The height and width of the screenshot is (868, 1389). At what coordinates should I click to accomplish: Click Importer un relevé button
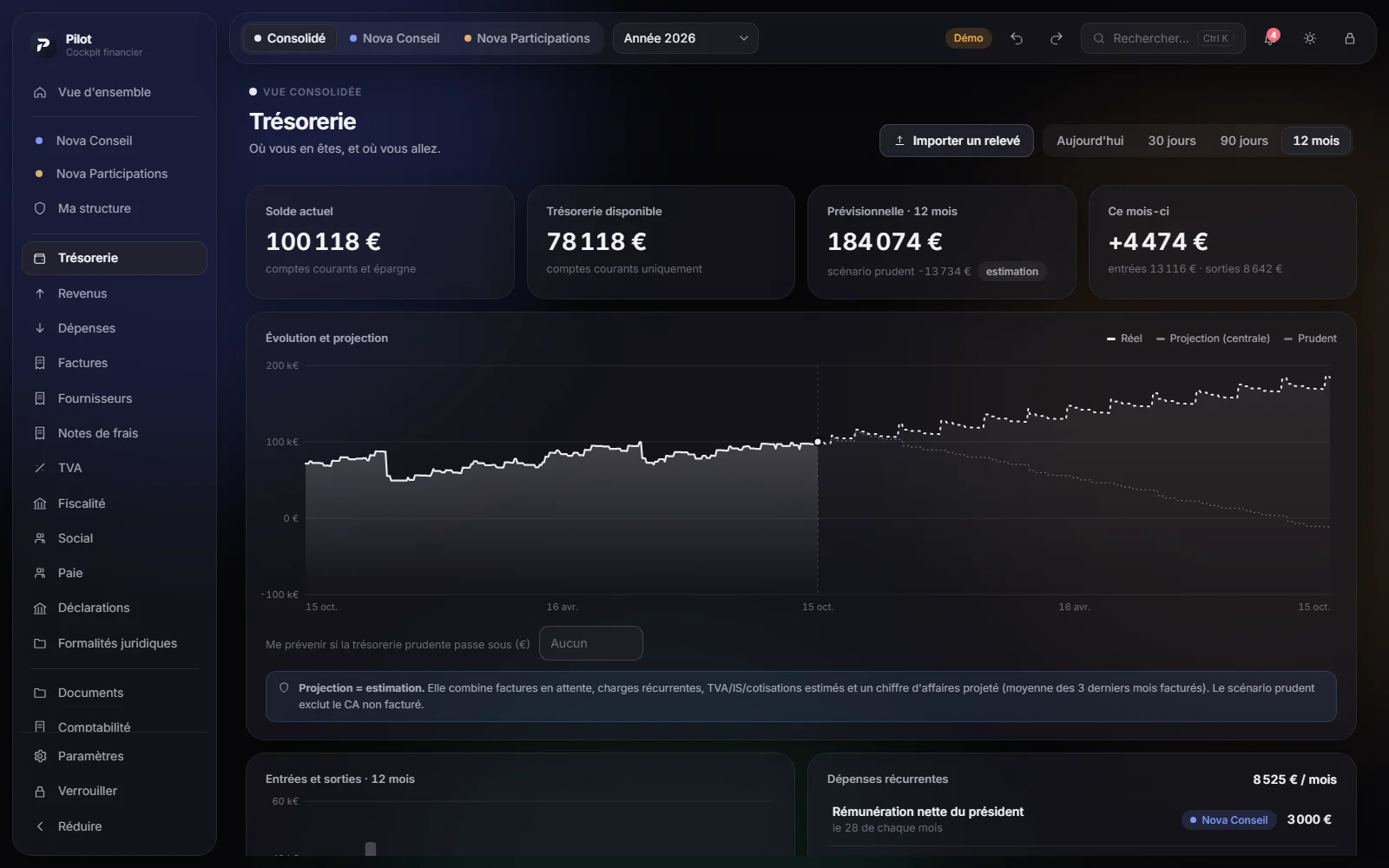tap(957, 141)
